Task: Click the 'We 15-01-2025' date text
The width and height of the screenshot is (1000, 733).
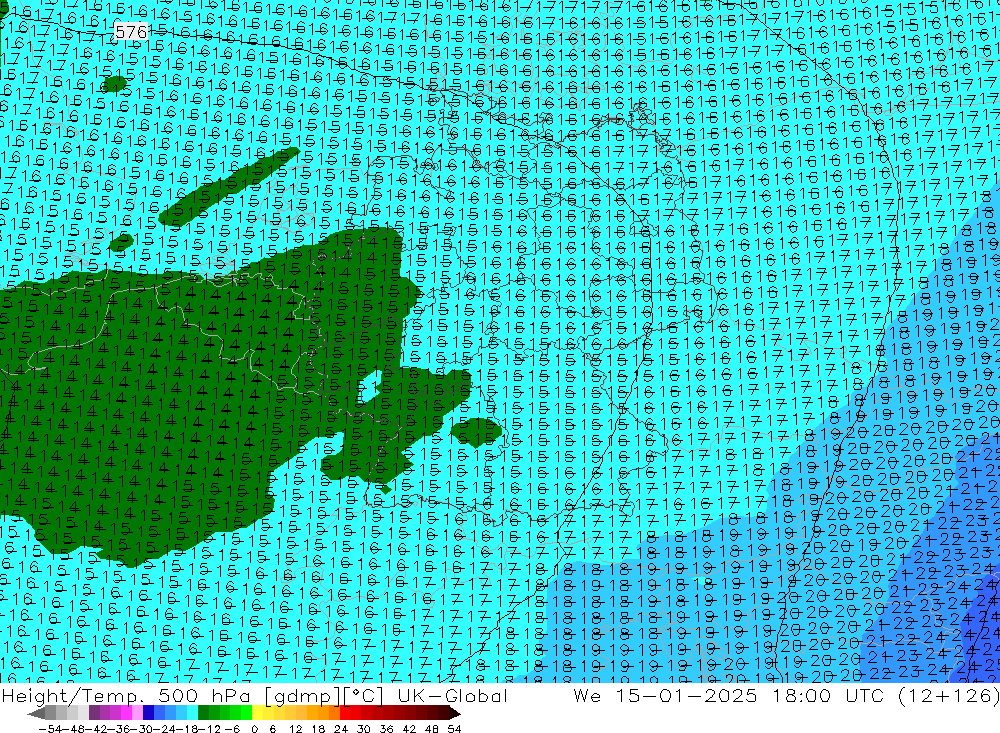Action: pyautogui.click(x=665, y=696)
